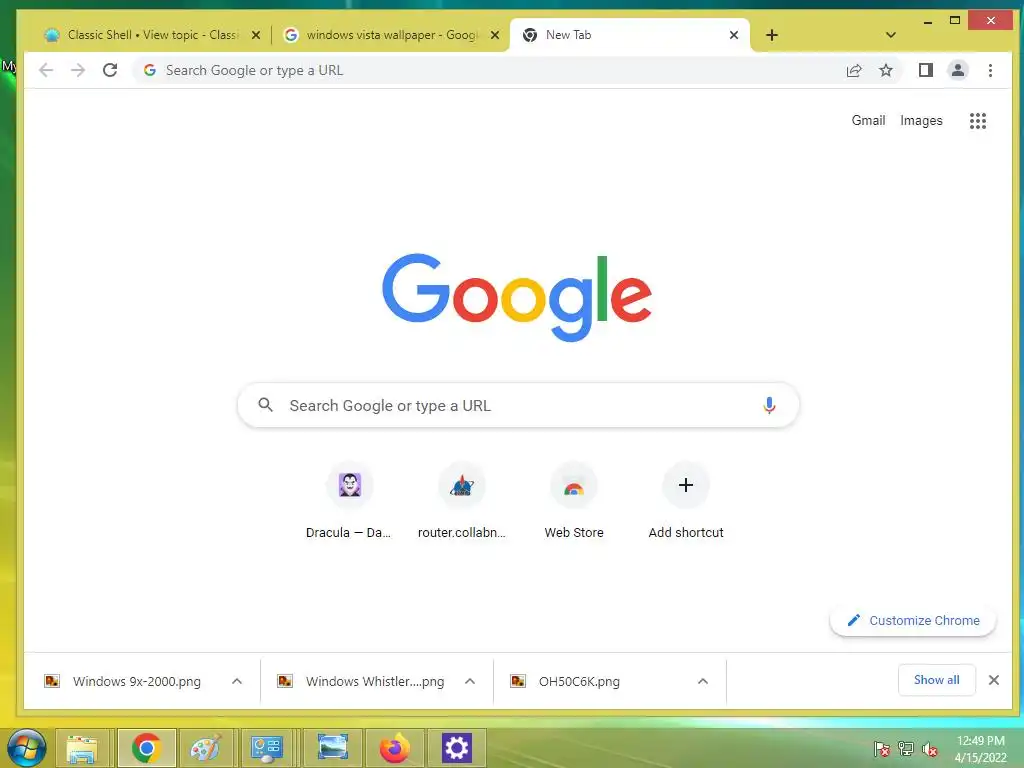
Task: Expand options for Windows Whistler download
Action: pos(470,681)
